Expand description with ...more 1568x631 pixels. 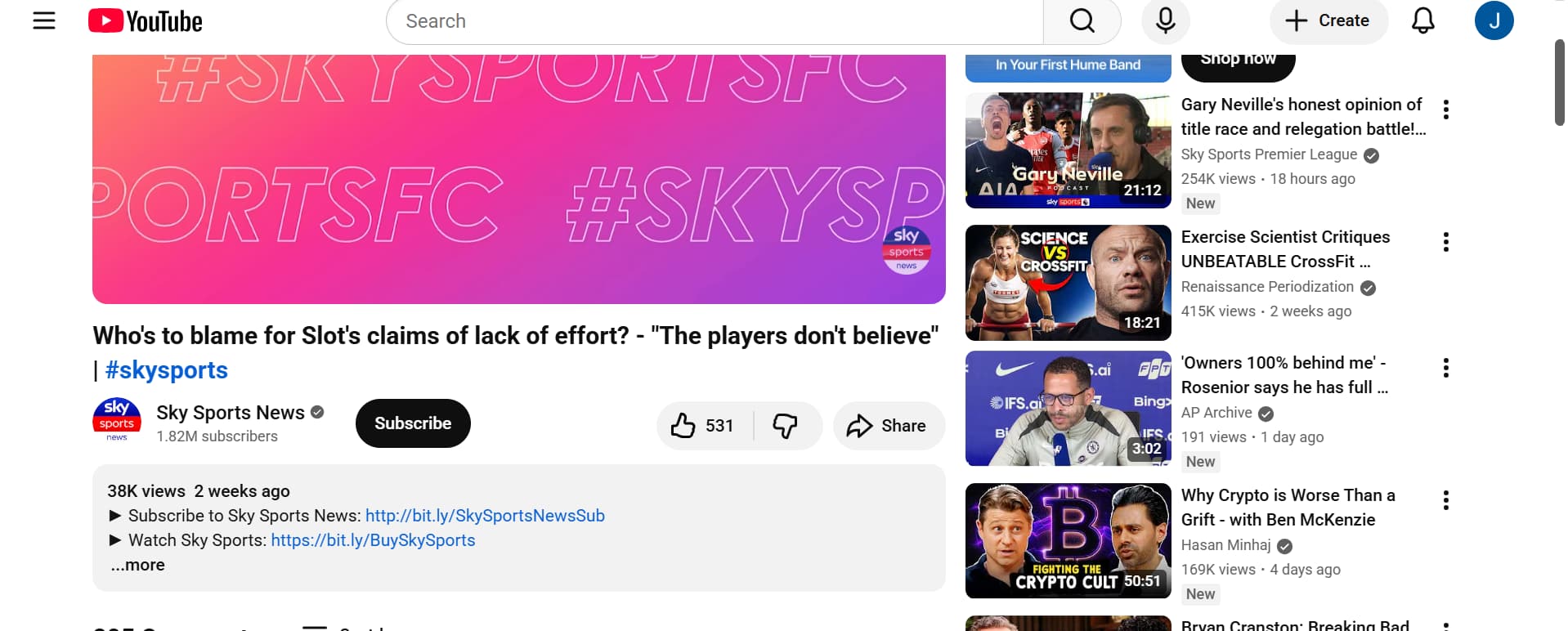tap(137, 565)
